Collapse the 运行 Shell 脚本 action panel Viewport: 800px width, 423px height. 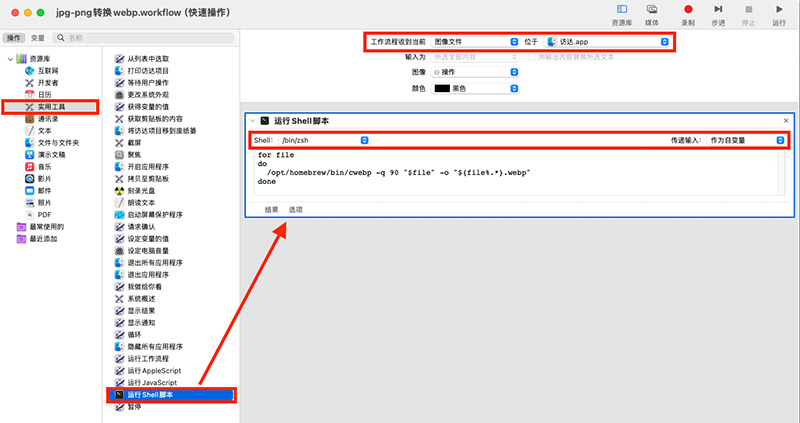pyautogui.click(x=251, y=120)
